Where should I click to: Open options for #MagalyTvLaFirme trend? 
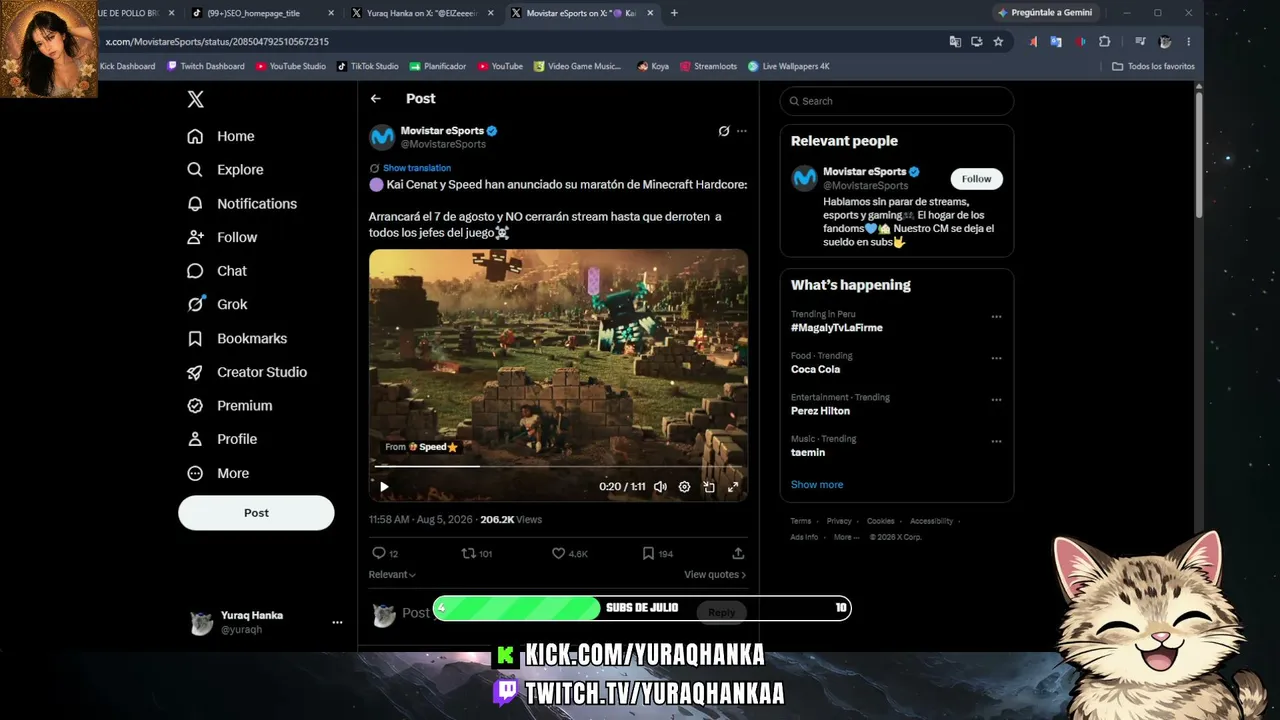point(996,317)
